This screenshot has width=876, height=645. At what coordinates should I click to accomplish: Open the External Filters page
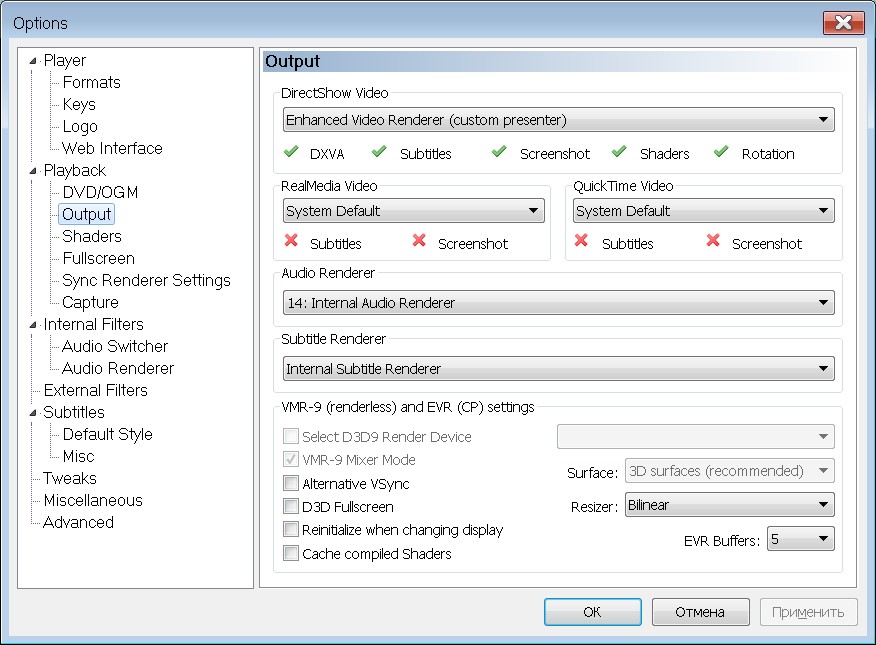[96, 390]
